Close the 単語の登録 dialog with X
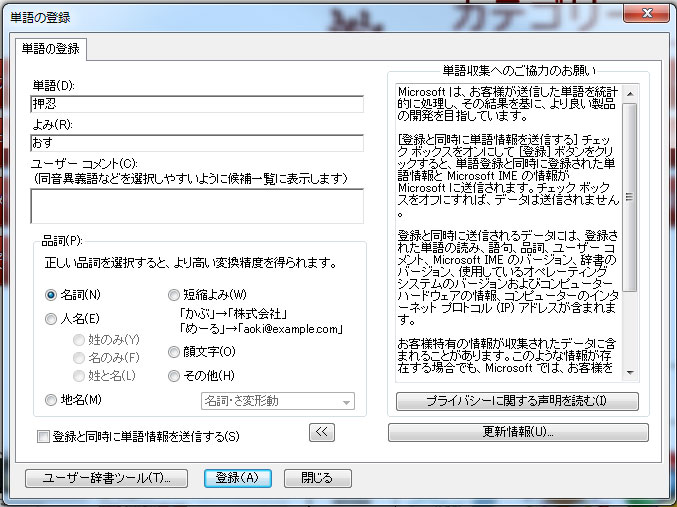 646,13
